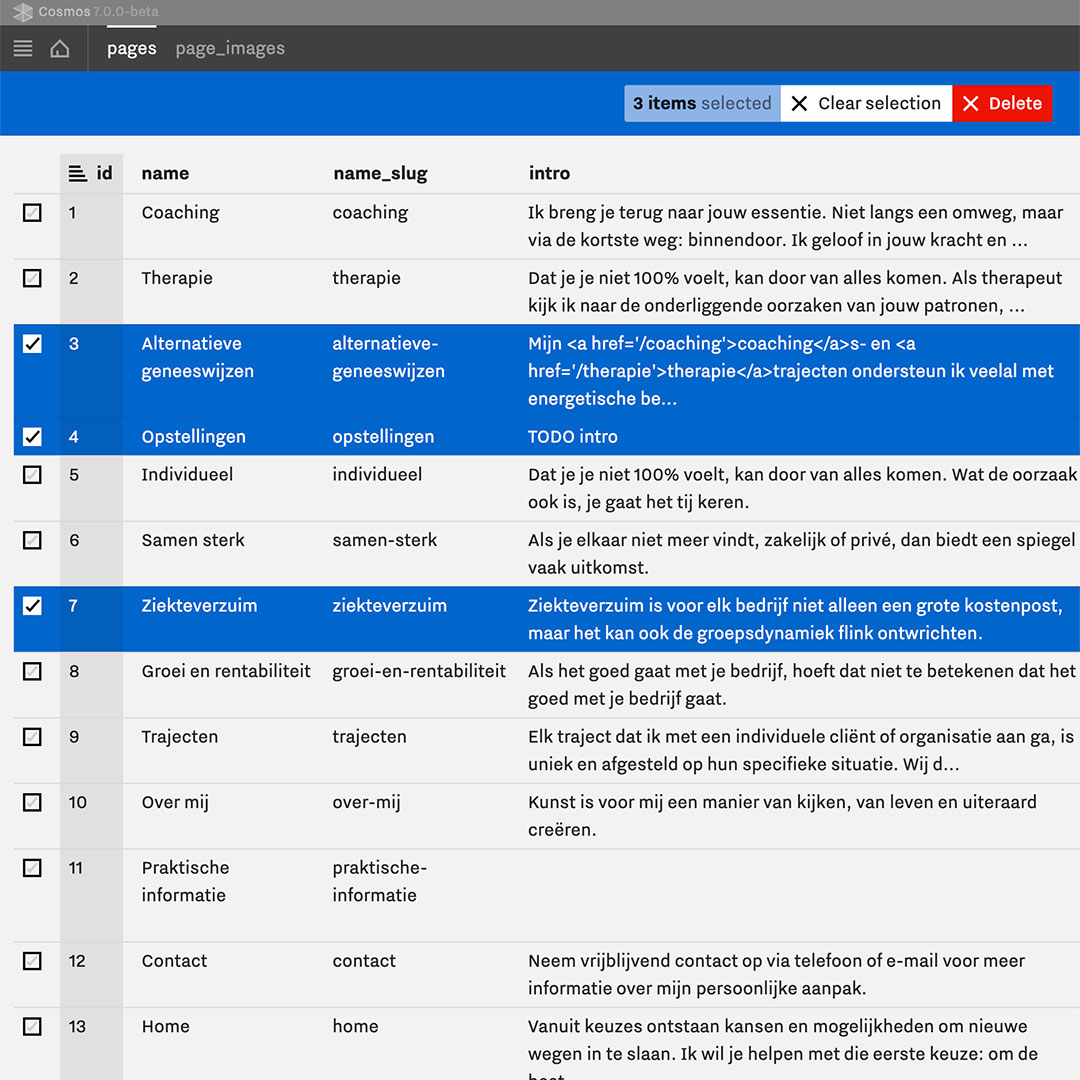1080x1080 pixels.
Task: Click the X icon in Clear selection
Action: coord(799,104)
